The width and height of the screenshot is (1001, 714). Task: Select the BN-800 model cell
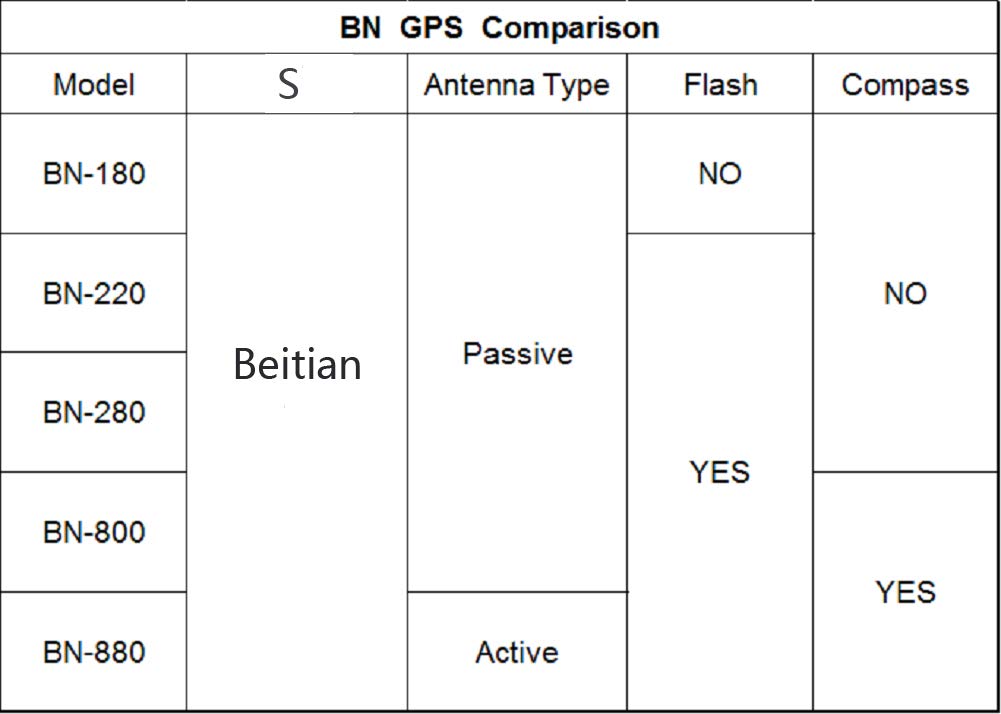[x=94, y=532]
